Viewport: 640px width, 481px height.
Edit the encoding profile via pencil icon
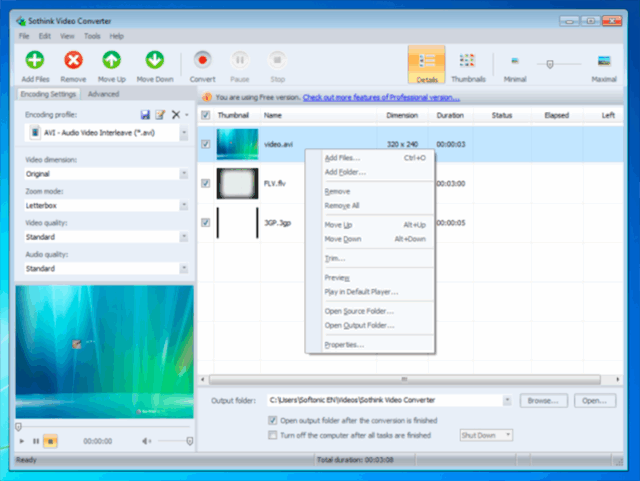click(160, 115)
